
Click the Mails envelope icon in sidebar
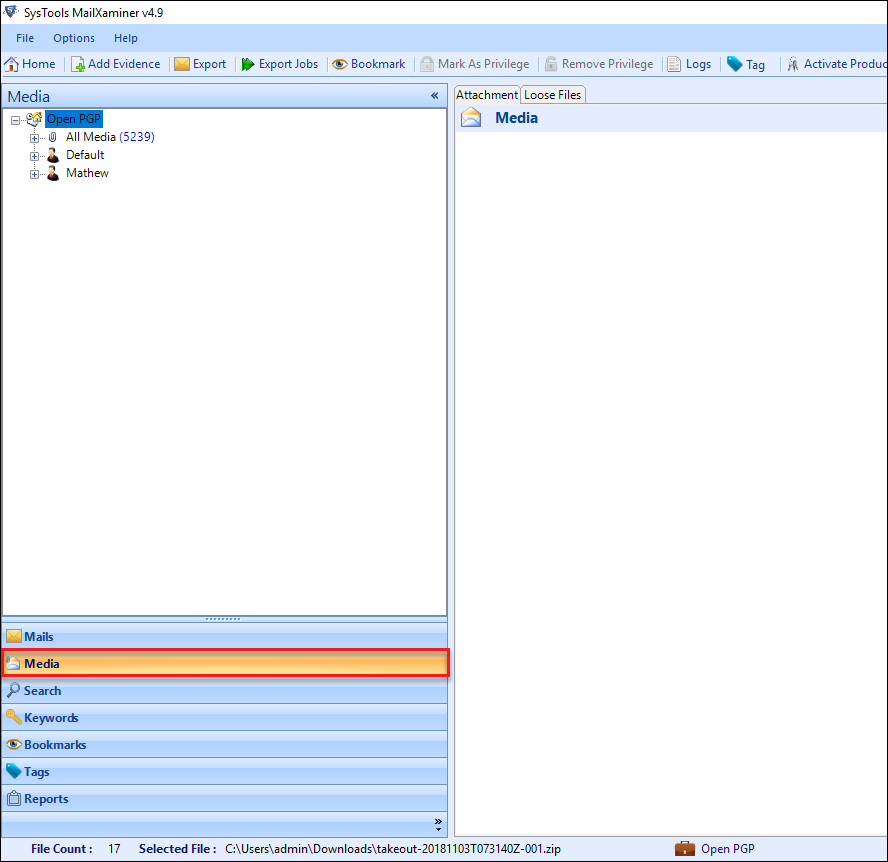(14, 636)
